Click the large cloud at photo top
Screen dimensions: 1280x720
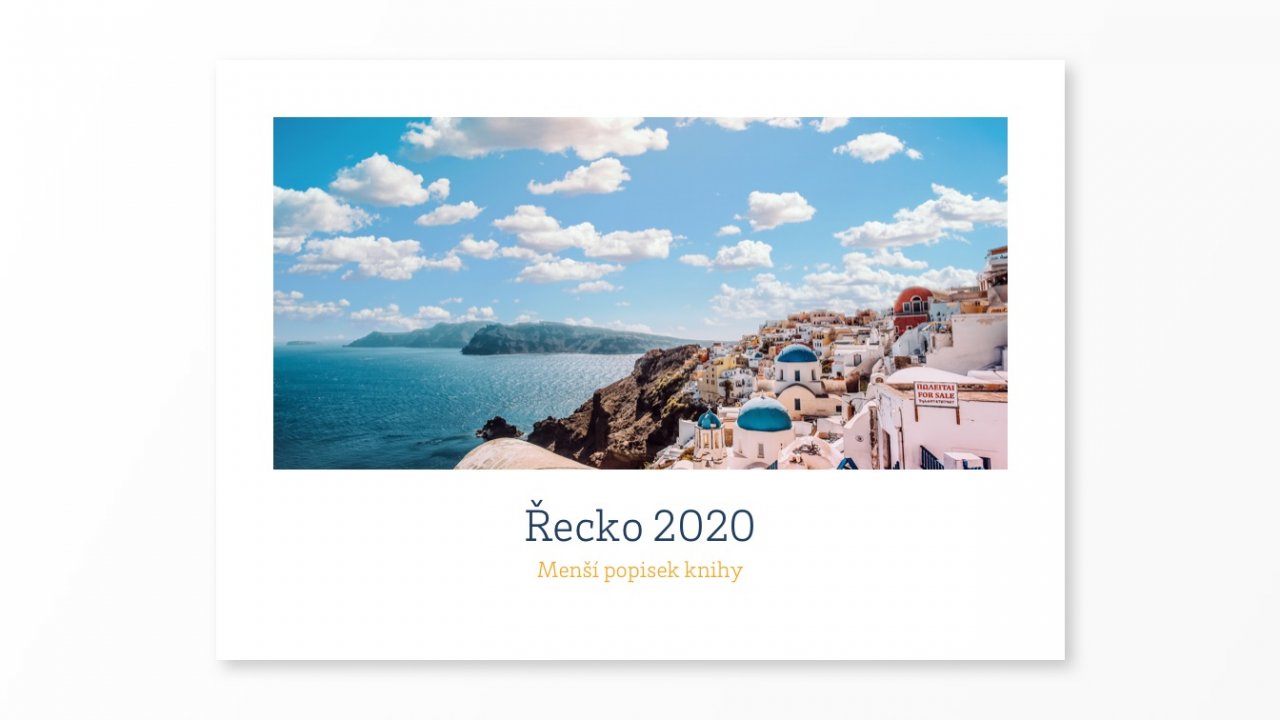click(536, 136)
